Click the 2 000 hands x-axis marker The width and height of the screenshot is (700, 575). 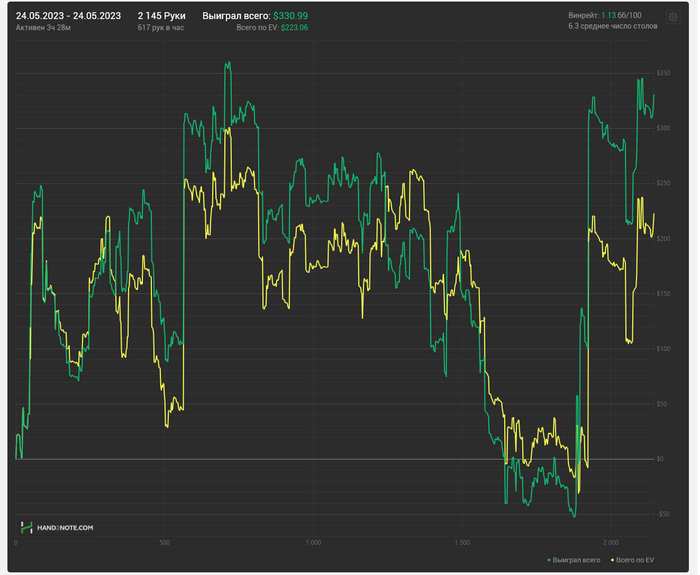tap(611, 543)
